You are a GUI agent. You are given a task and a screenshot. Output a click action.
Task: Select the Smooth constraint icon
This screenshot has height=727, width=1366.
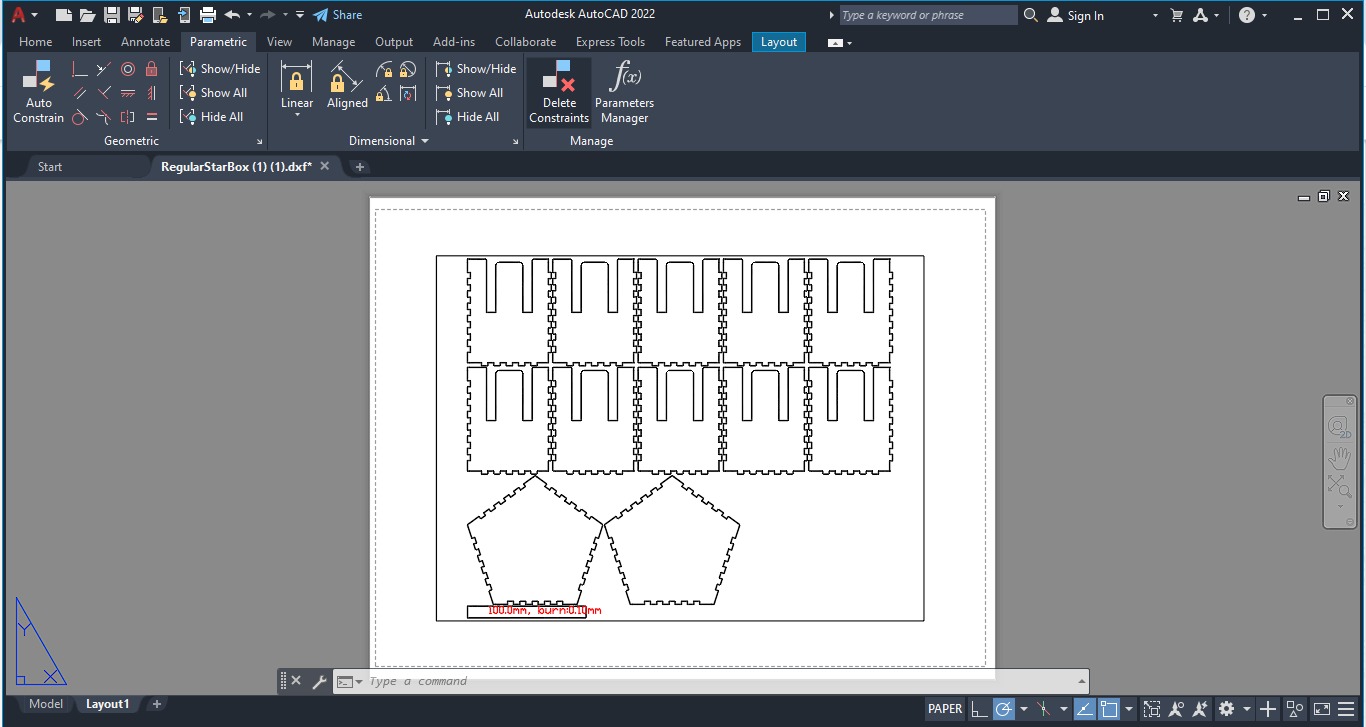click(x=104, y=117)
